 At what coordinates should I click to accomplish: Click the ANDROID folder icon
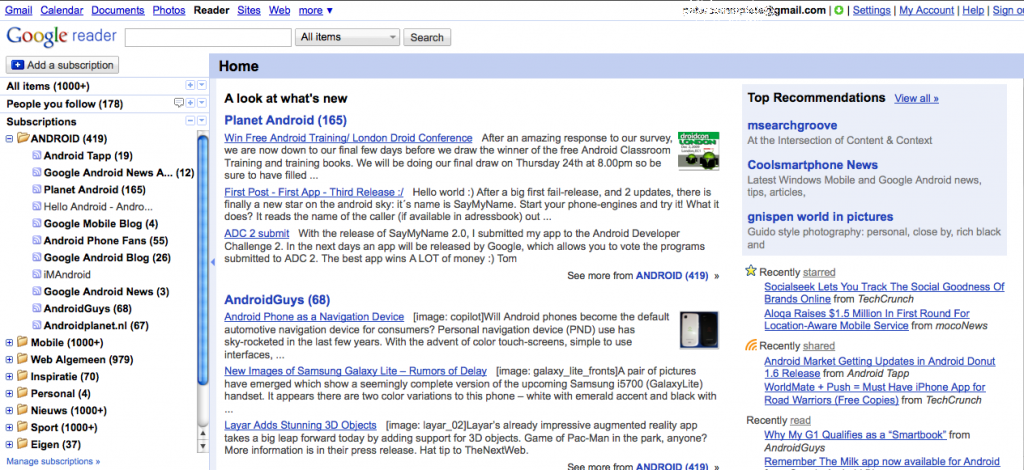pos(23,139)
